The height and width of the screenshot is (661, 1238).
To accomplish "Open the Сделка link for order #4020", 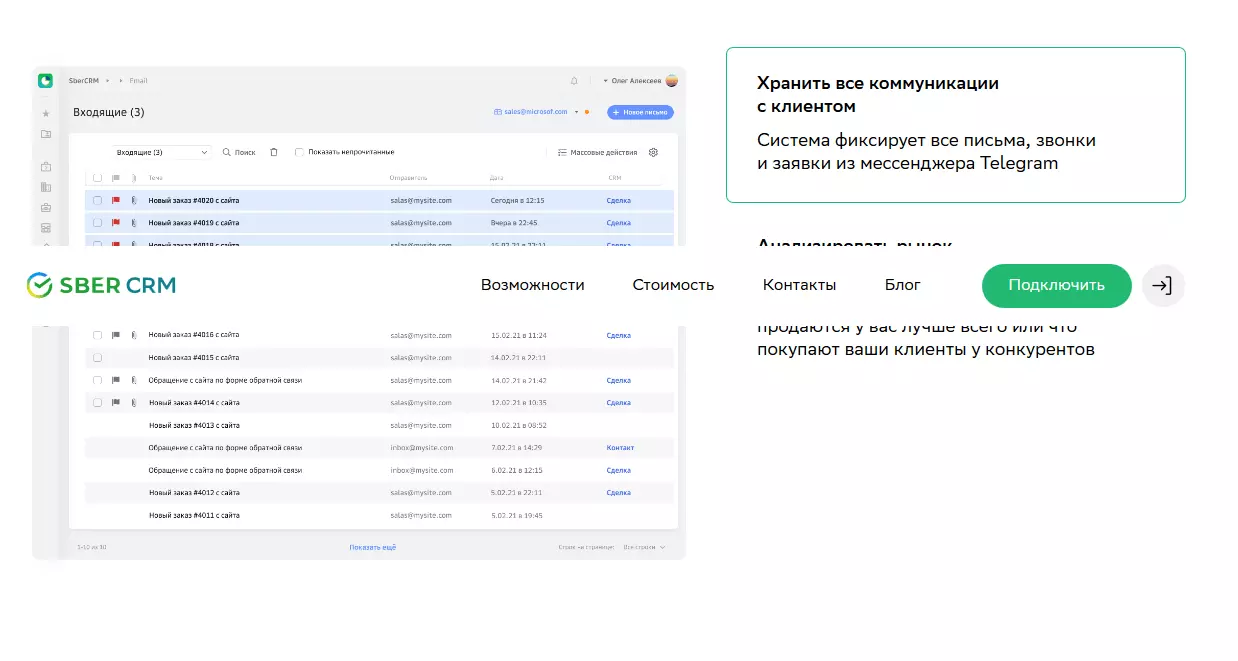I will (618, 200).
